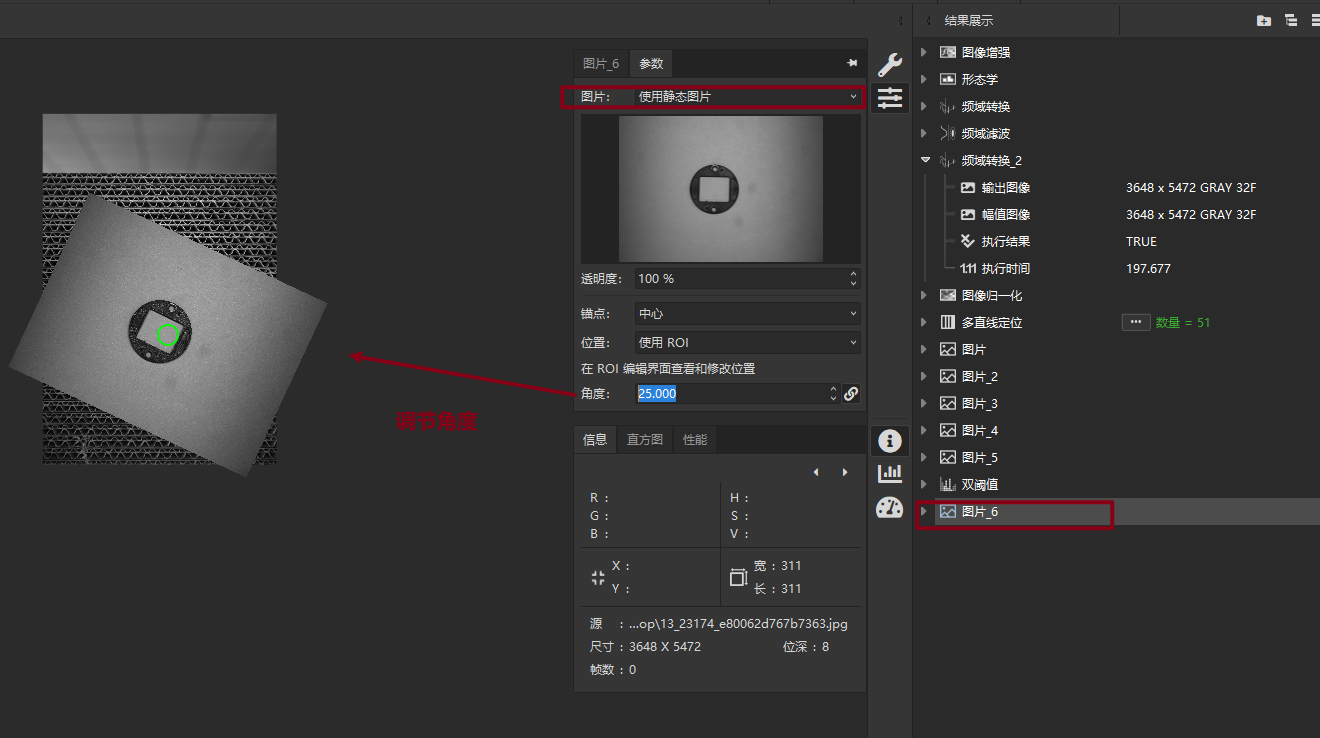Click the performance gauge sidebar icon
Screen dimensions: 1320x738
[889, 507]
